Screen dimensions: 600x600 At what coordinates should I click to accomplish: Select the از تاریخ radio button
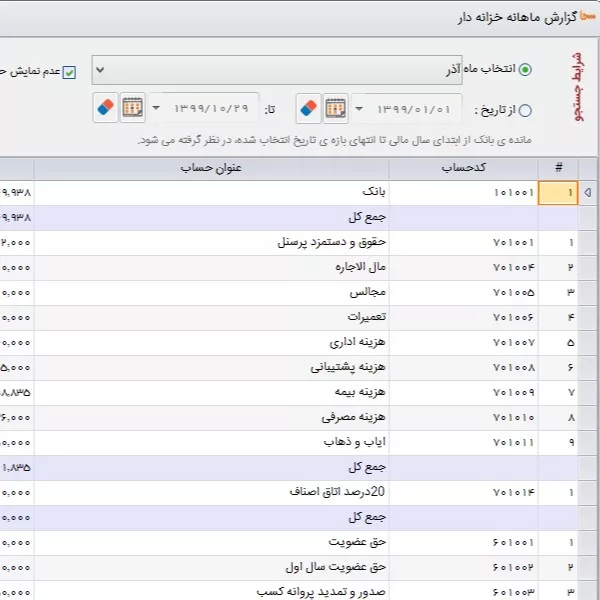[x=525, y=110]
